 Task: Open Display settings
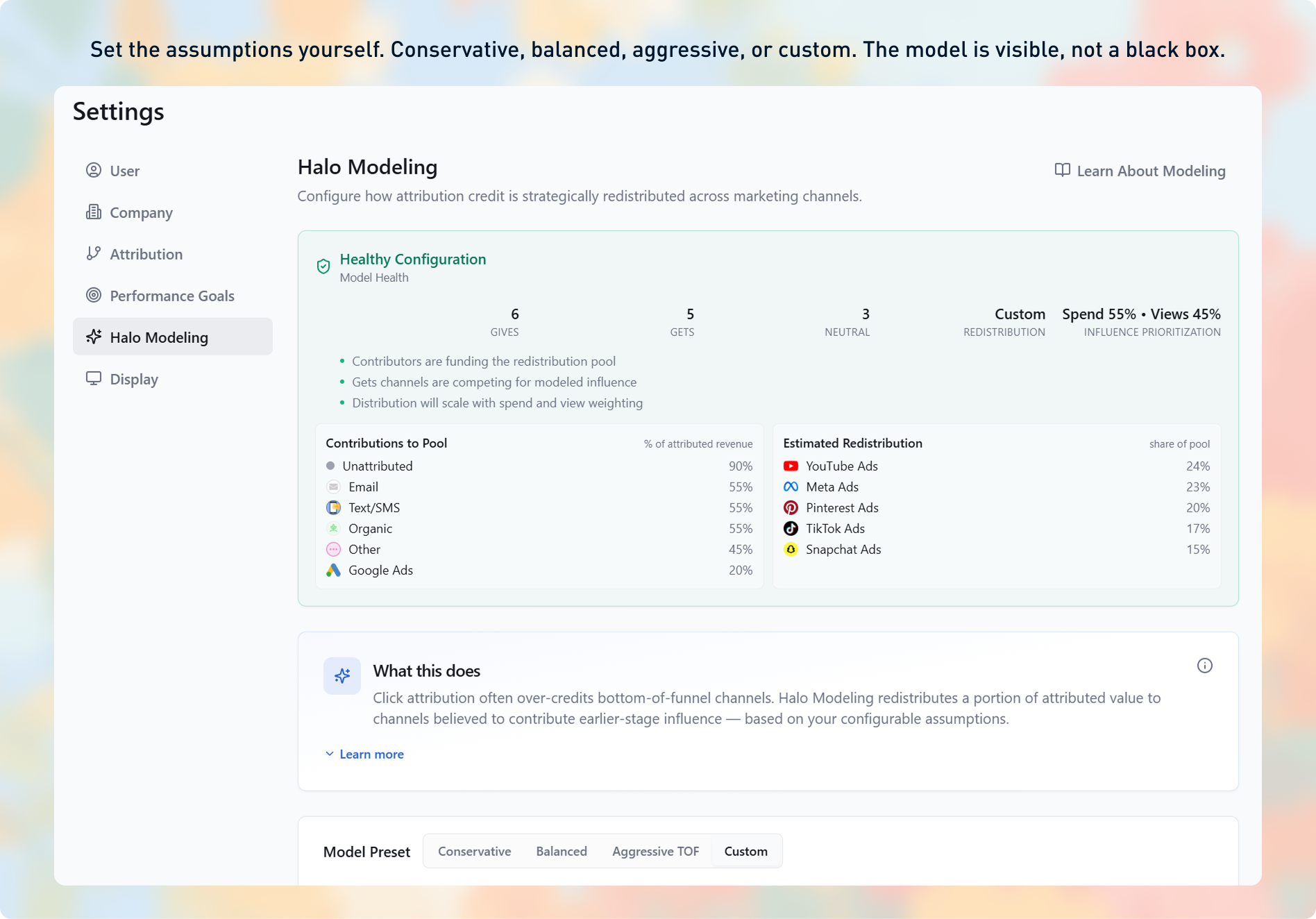(x=173, y=378)
